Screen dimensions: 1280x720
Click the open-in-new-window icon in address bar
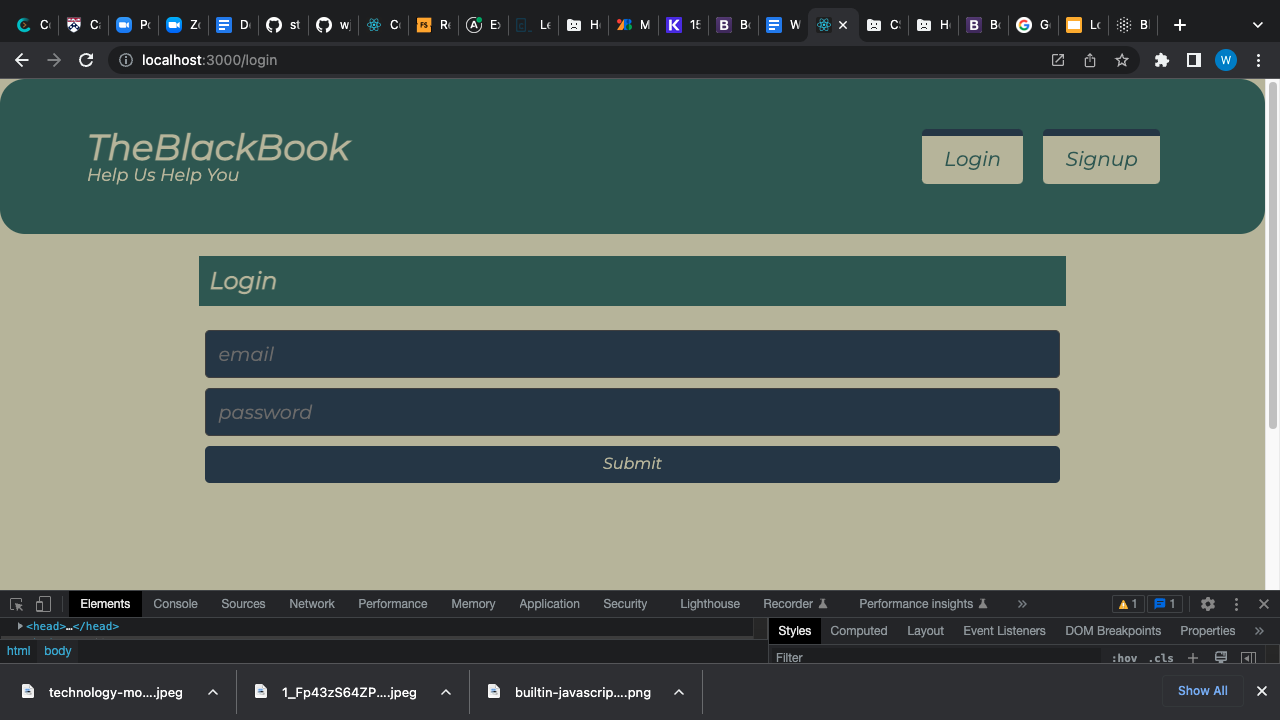click(1058, 60)
